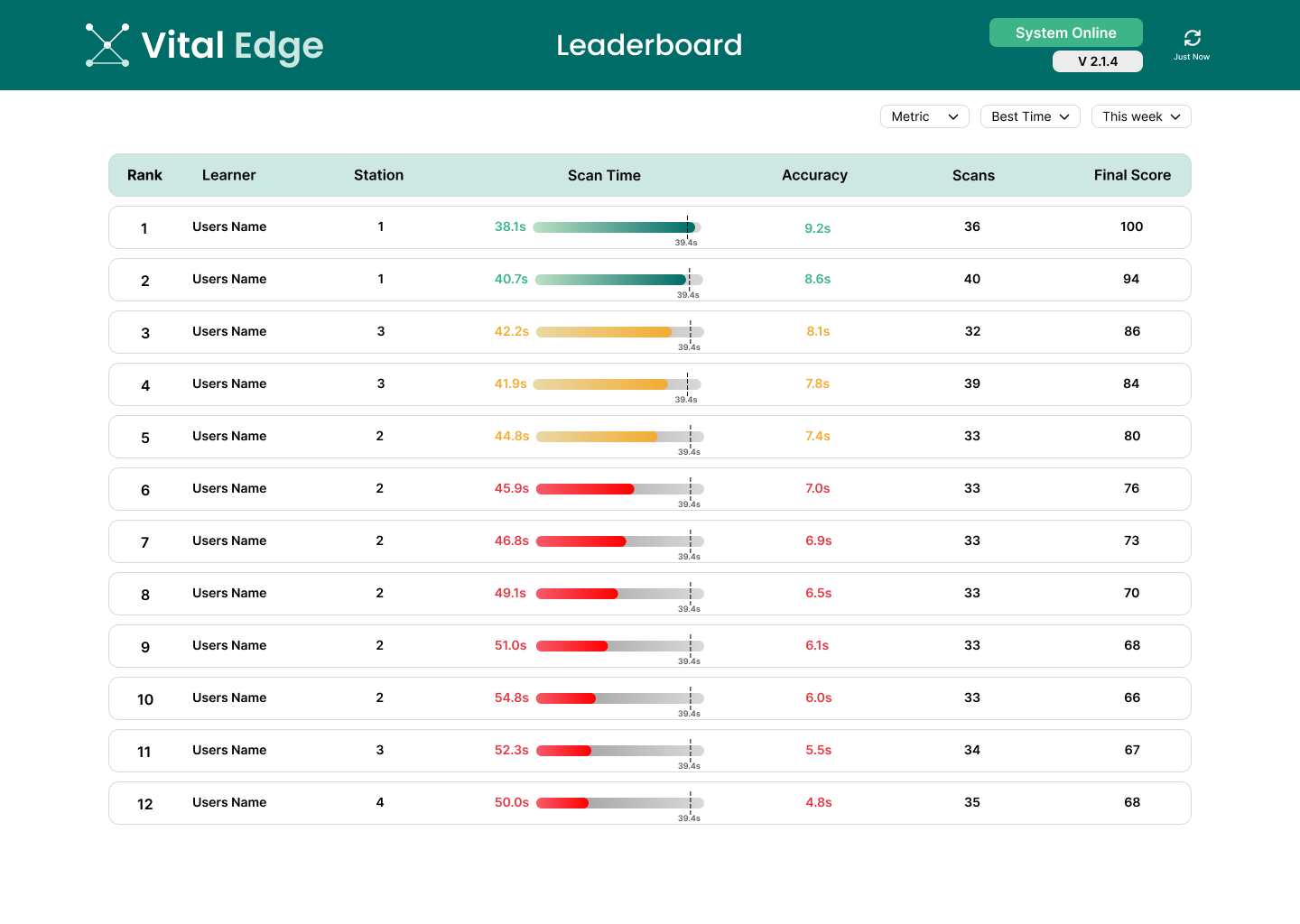Click the refresh icon labeled Just Now
This screenshot has height=924, width=1300.
[x=1192, y=38]
